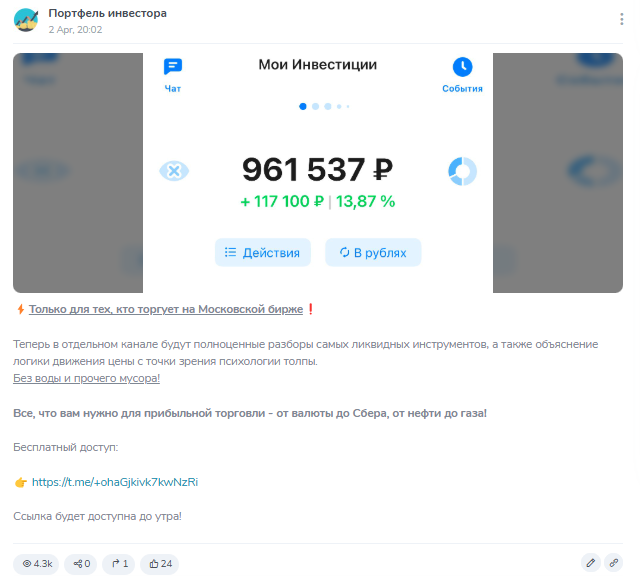Select the first carousel page dot
The width and height of the screenshot is (640, 576).
point(303,107)
